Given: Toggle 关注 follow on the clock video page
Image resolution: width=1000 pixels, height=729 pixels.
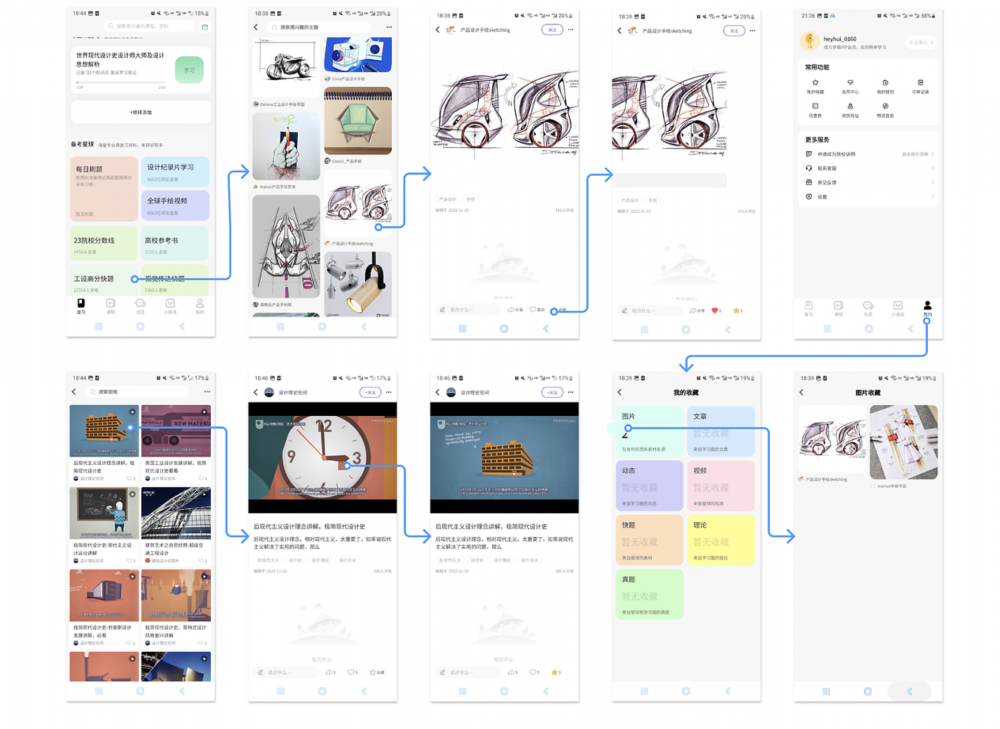Looking at the screenshot, I should tap(370, 393).
